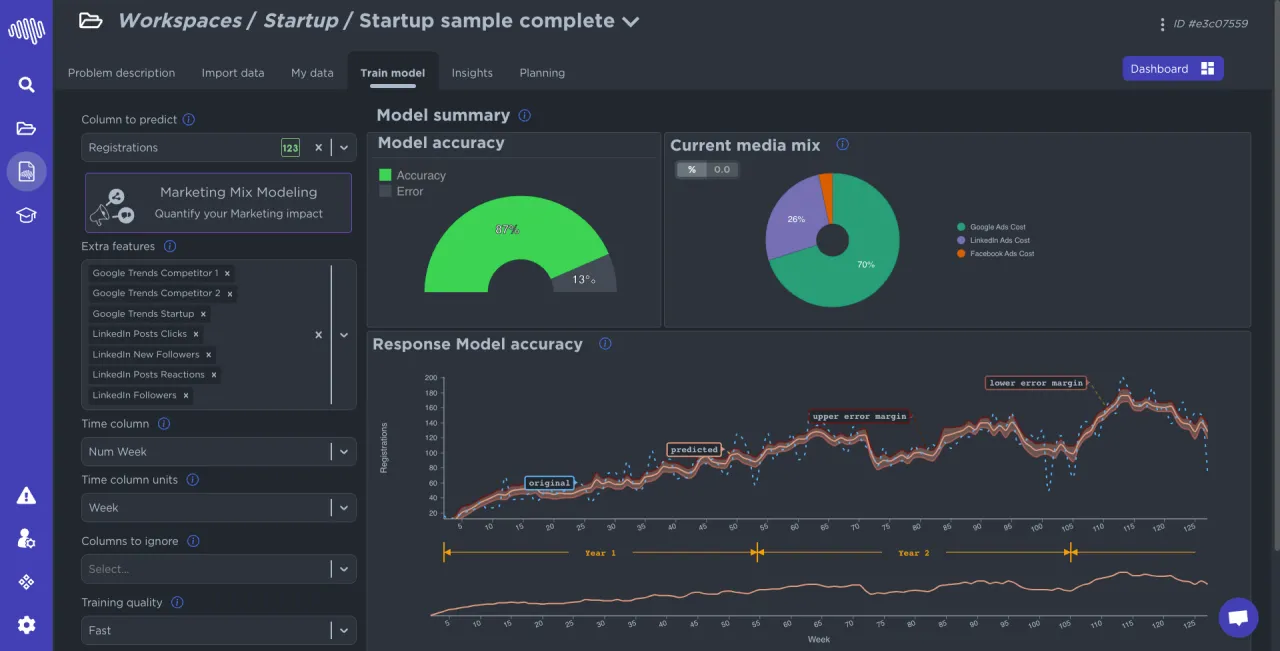This screenshot has height=651, width=1280.
Task: Open the integrations diamond icon in sidebar
Action: 26,582
